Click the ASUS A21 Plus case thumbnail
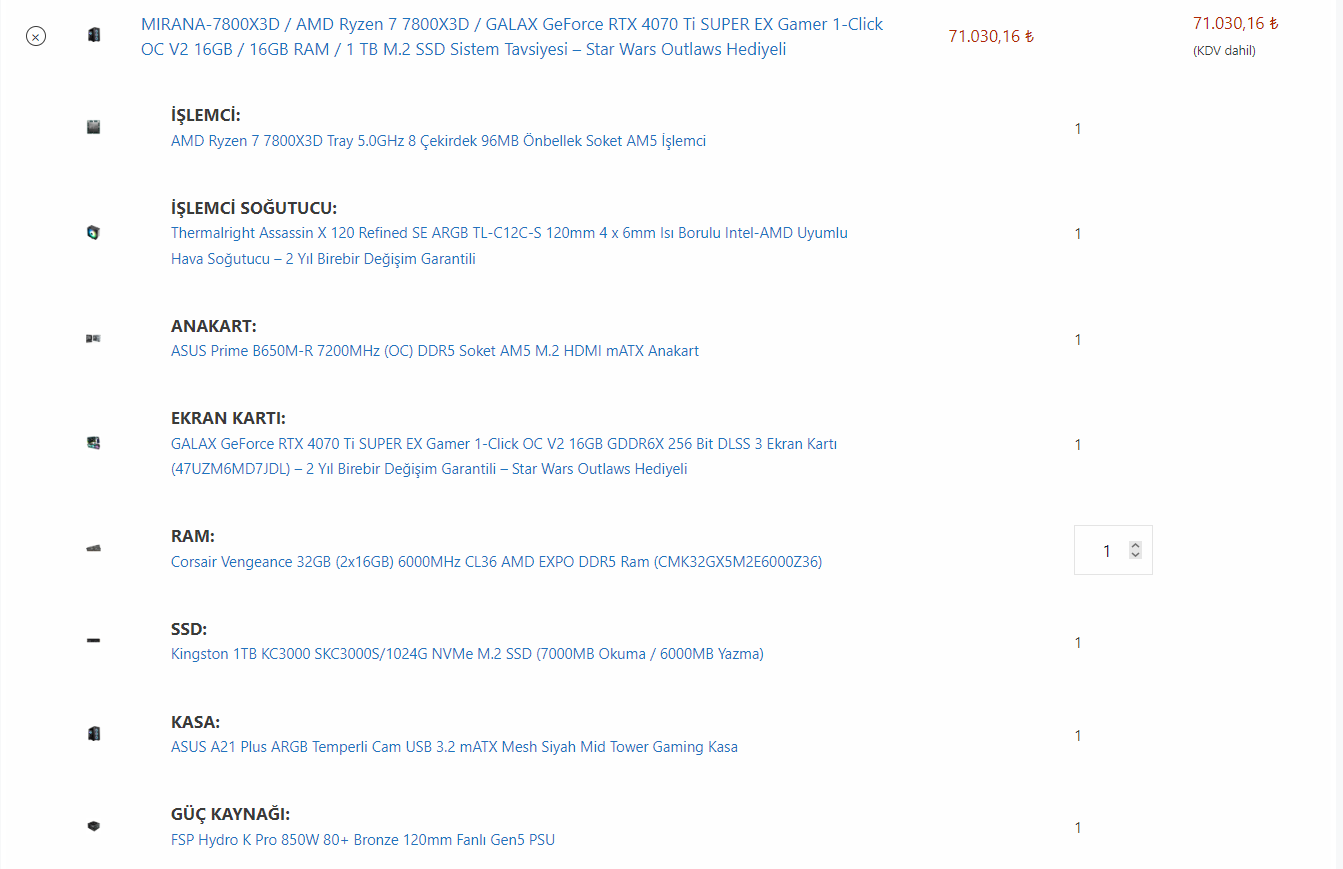This screenshot has width=1343, height=869. (x=94, y=734)
